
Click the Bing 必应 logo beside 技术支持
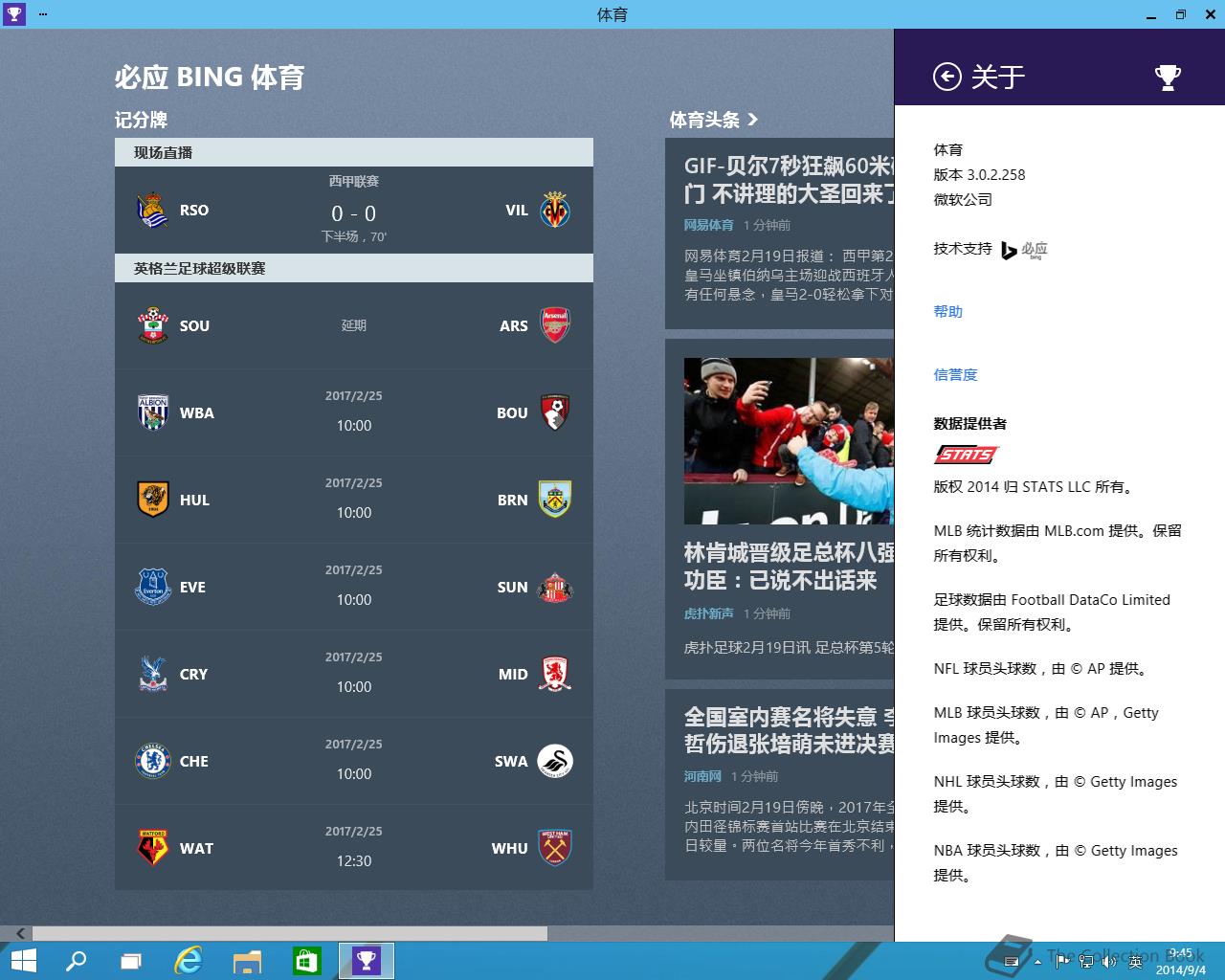pyautogui.click(x=1024, y=250)
